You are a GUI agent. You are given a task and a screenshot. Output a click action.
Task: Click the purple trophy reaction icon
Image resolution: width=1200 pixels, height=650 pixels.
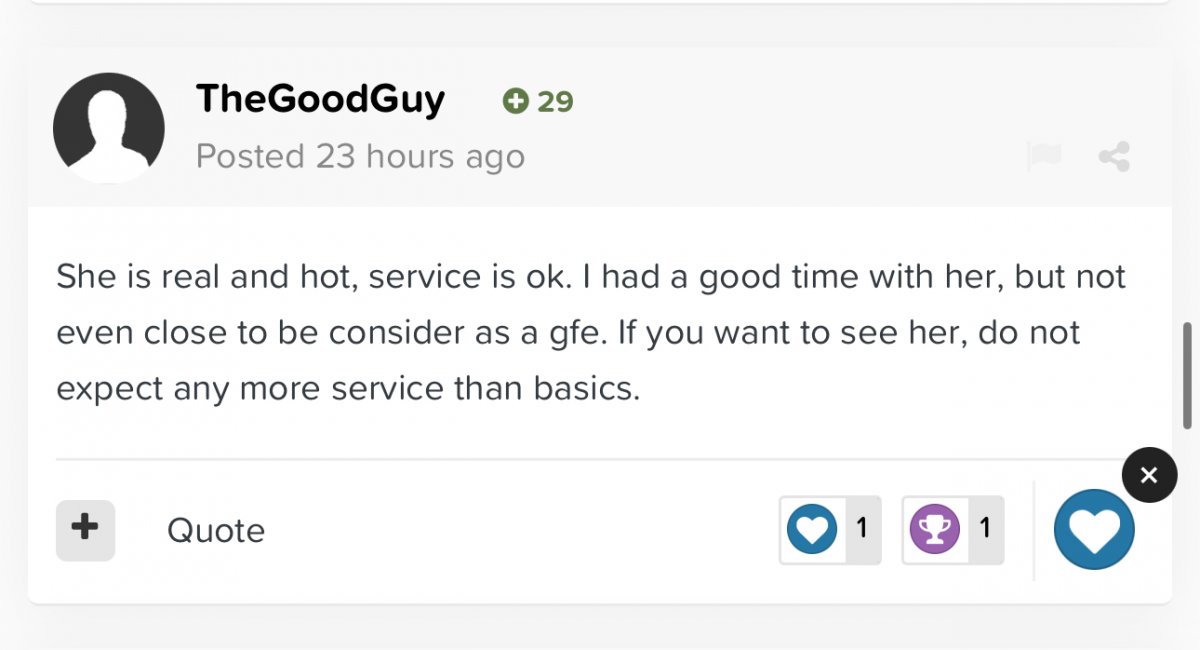point(935,529)
